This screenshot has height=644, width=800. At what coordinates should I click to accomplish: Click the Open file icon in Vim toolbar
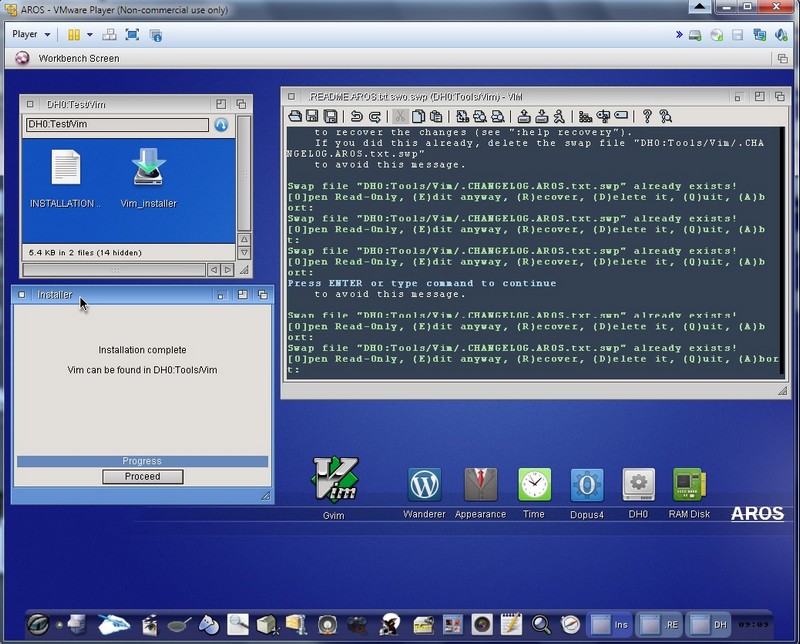(x=295, y=116)
